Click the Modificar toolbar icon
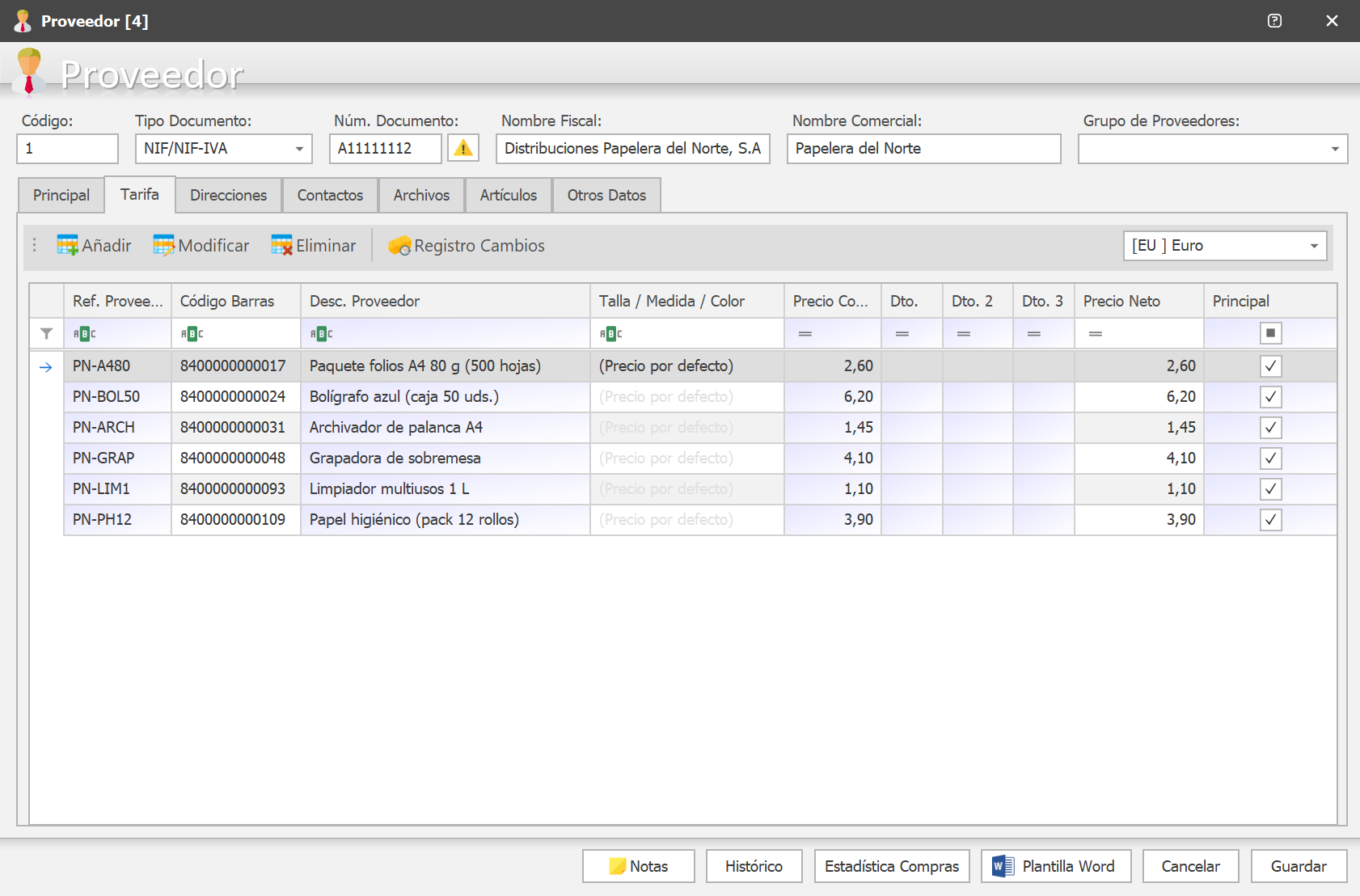This screenshot has height=896, width=1360. point(163,245)
